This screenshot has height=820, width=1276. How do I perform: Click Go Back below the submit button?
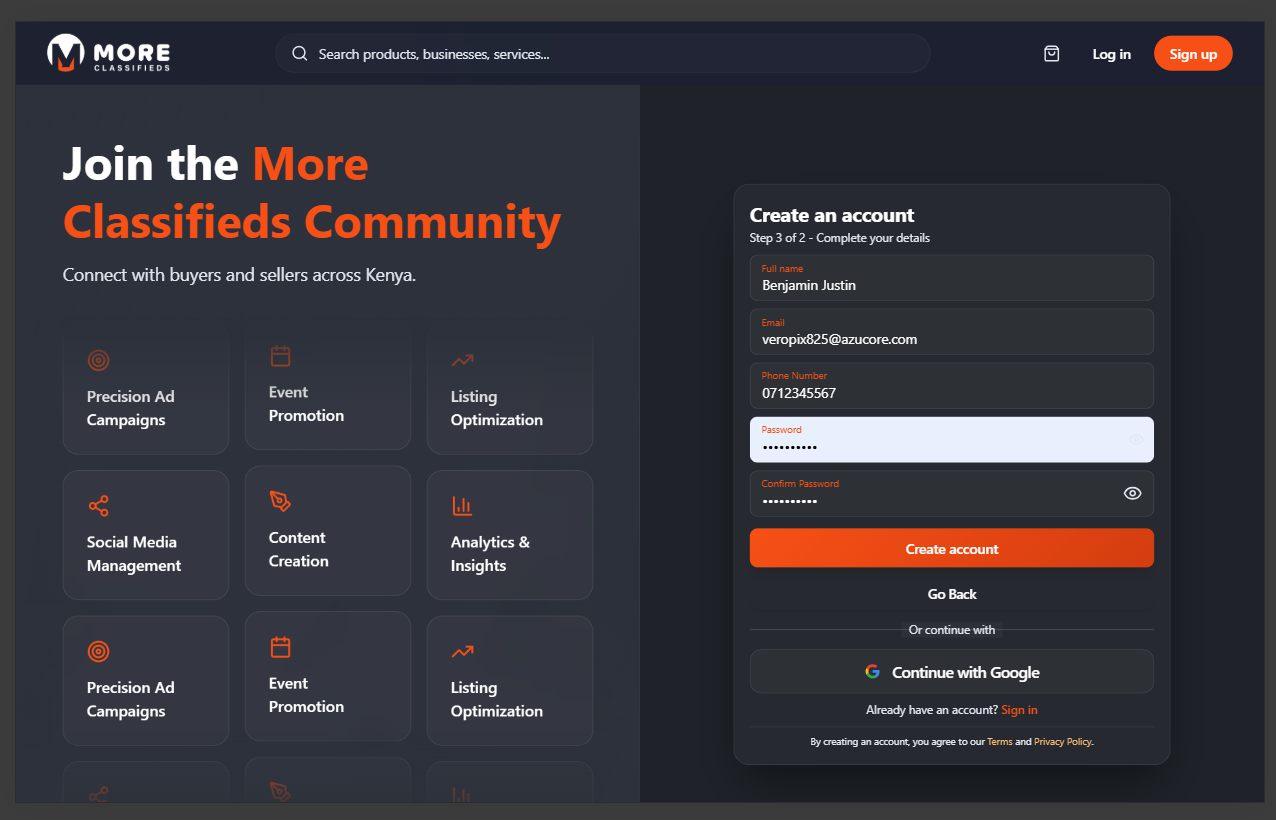point(951,593)
